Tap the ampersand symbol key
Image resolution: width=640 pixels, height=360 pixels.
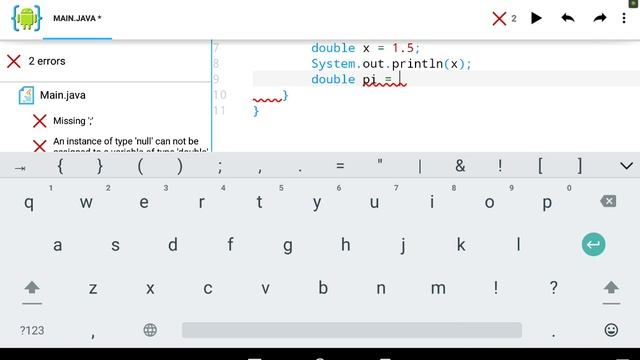pyautogui.click(x=460, y=166)
